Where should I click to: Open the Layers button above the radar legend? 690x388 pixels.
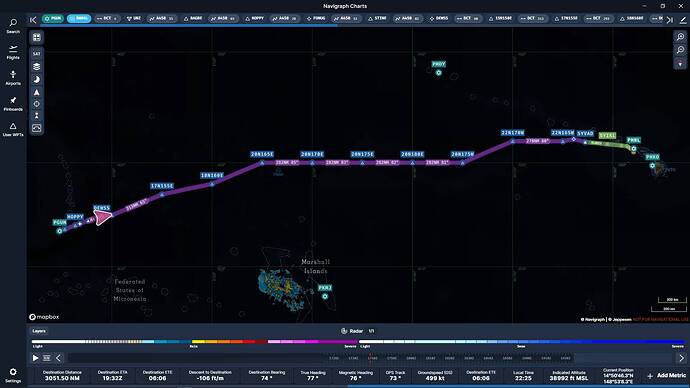[x=39, y=331]
